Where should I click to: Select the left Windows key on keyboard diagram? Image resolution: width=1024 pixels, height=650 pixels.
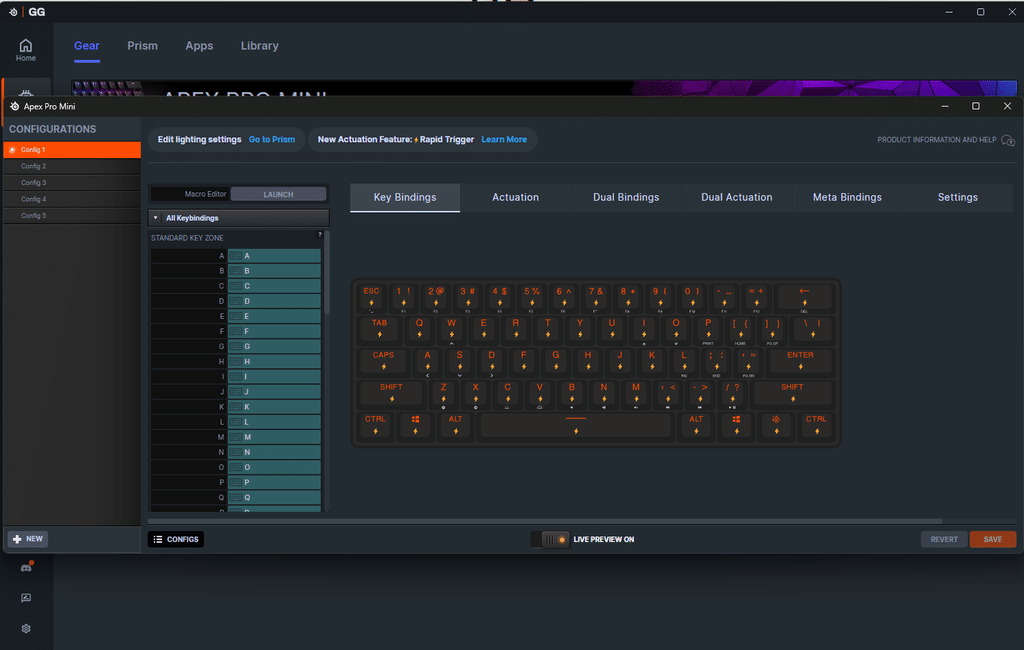click(x=415, y=425)
